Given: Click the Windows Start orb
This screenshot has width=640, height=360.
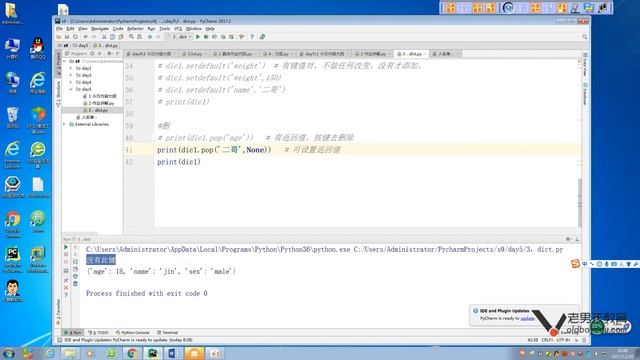Looking at the screenshot, I should [9, 353].
